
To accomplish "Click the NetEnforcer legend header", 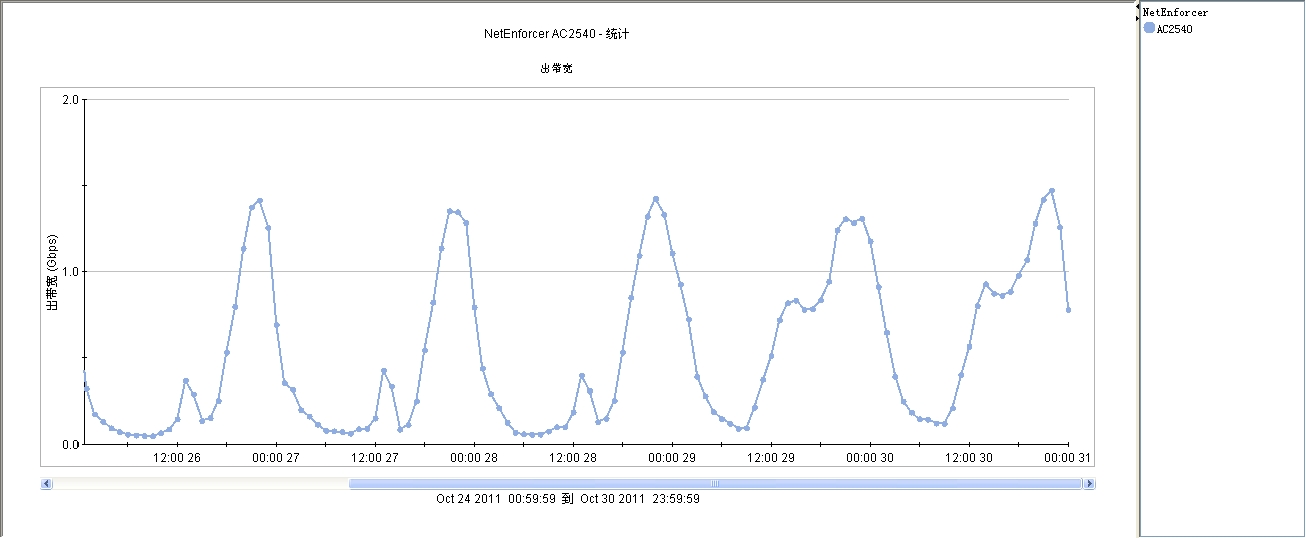I will pyautogui.click(x=1176, y=13).
